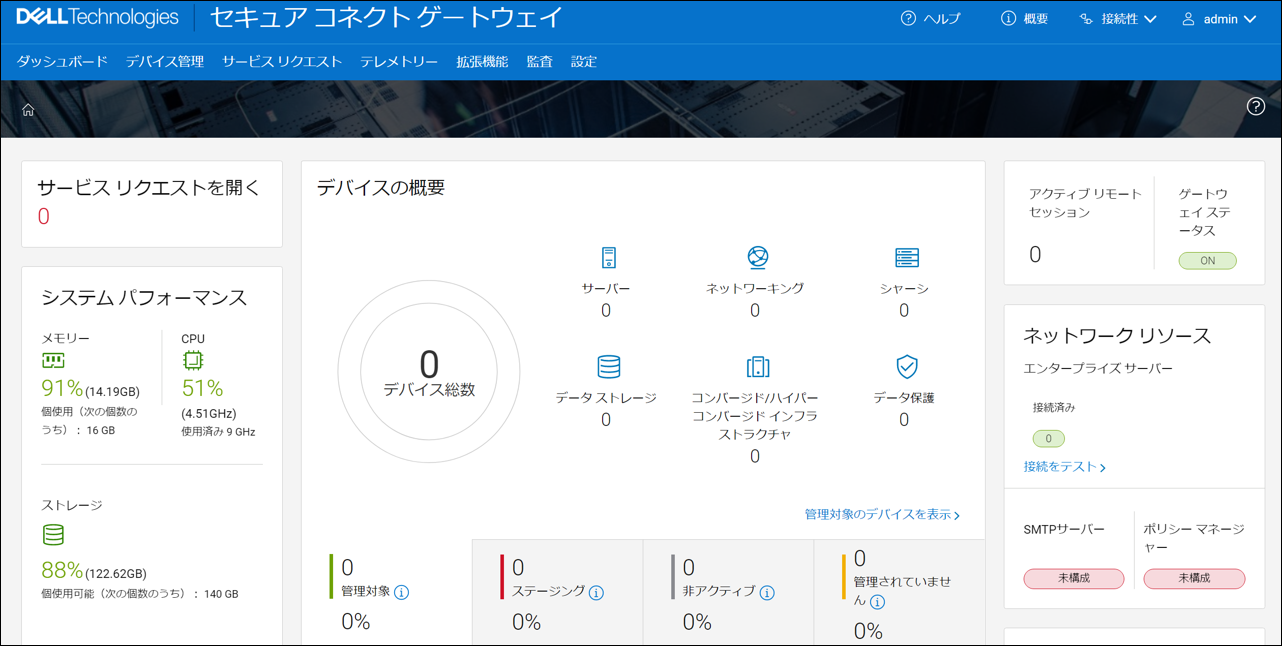1282x646 pixels.
Task: Click the Dell Technologies logo
Action: [97, 18]
